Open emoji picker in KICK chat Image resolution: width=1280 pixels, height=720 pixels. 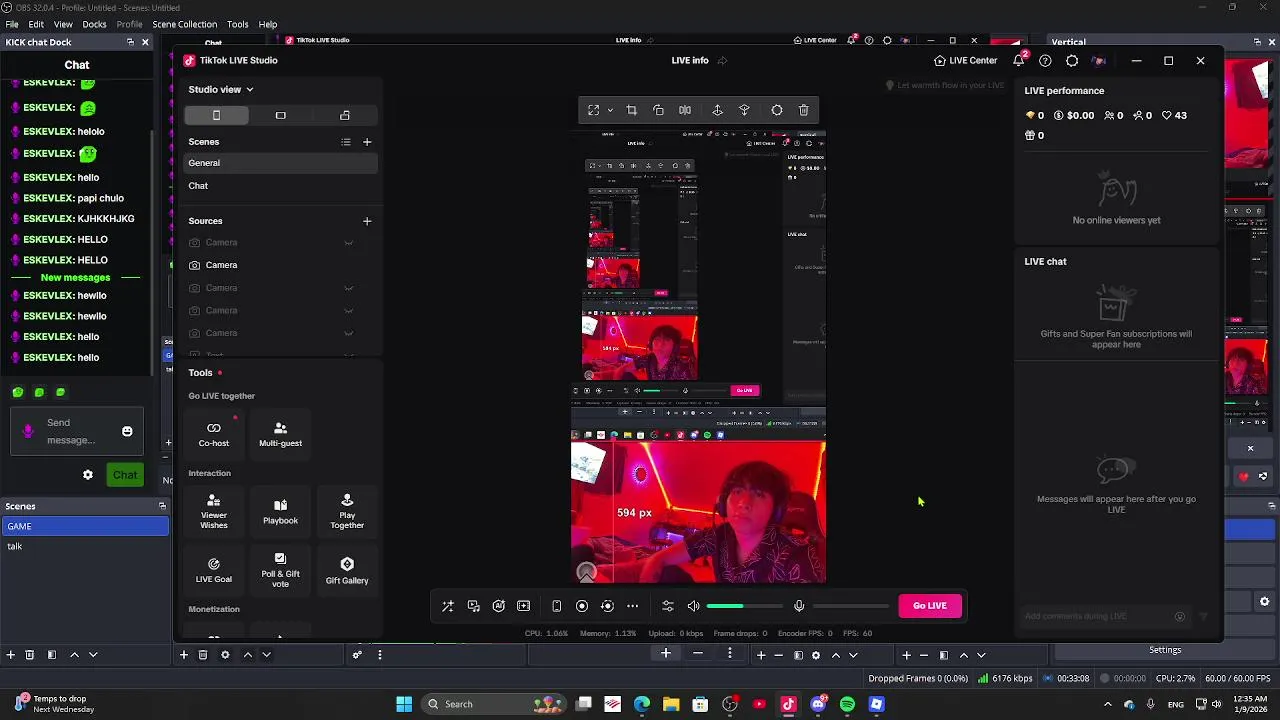pyautogui.click(x=127, y=432)
